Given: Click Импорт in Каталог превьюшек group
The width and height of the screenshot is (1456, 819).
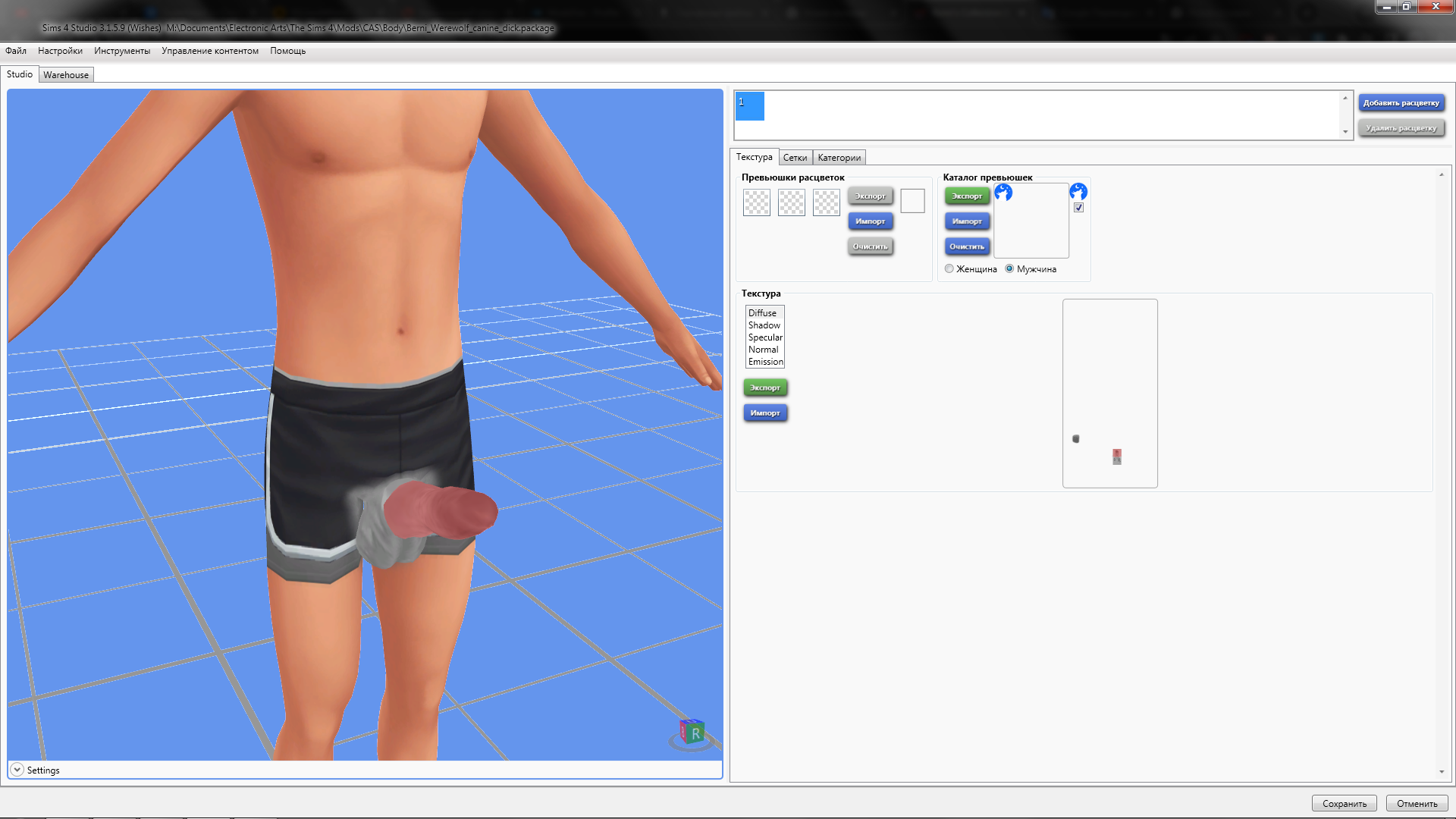Looking at the screenshot, I should (x=967, y=221).
